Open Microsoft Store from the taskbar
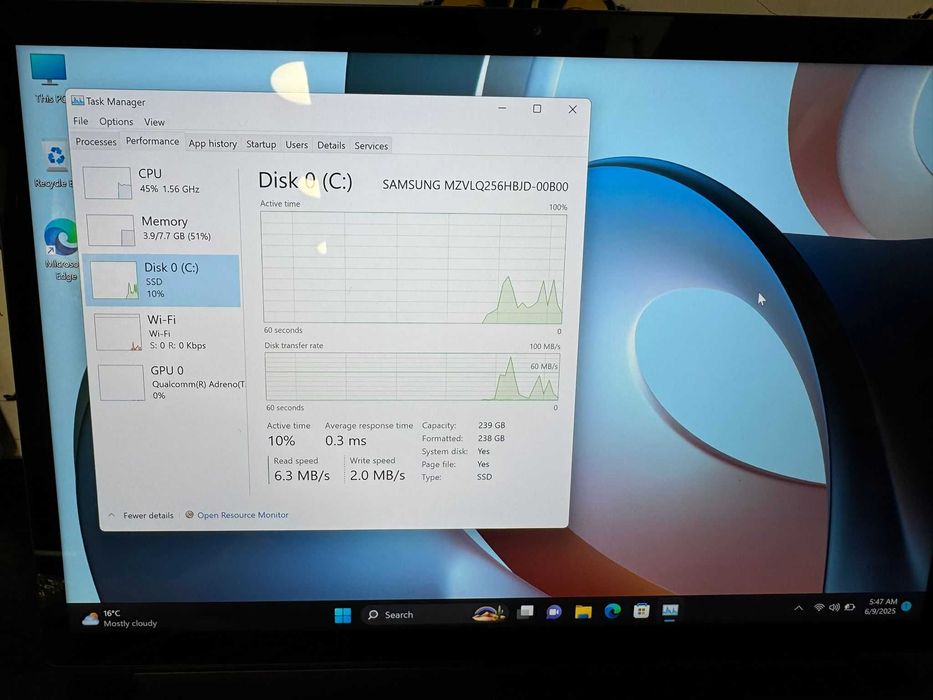Image resolution: width=933 pixels, height=700 pixels. (641, 610)
